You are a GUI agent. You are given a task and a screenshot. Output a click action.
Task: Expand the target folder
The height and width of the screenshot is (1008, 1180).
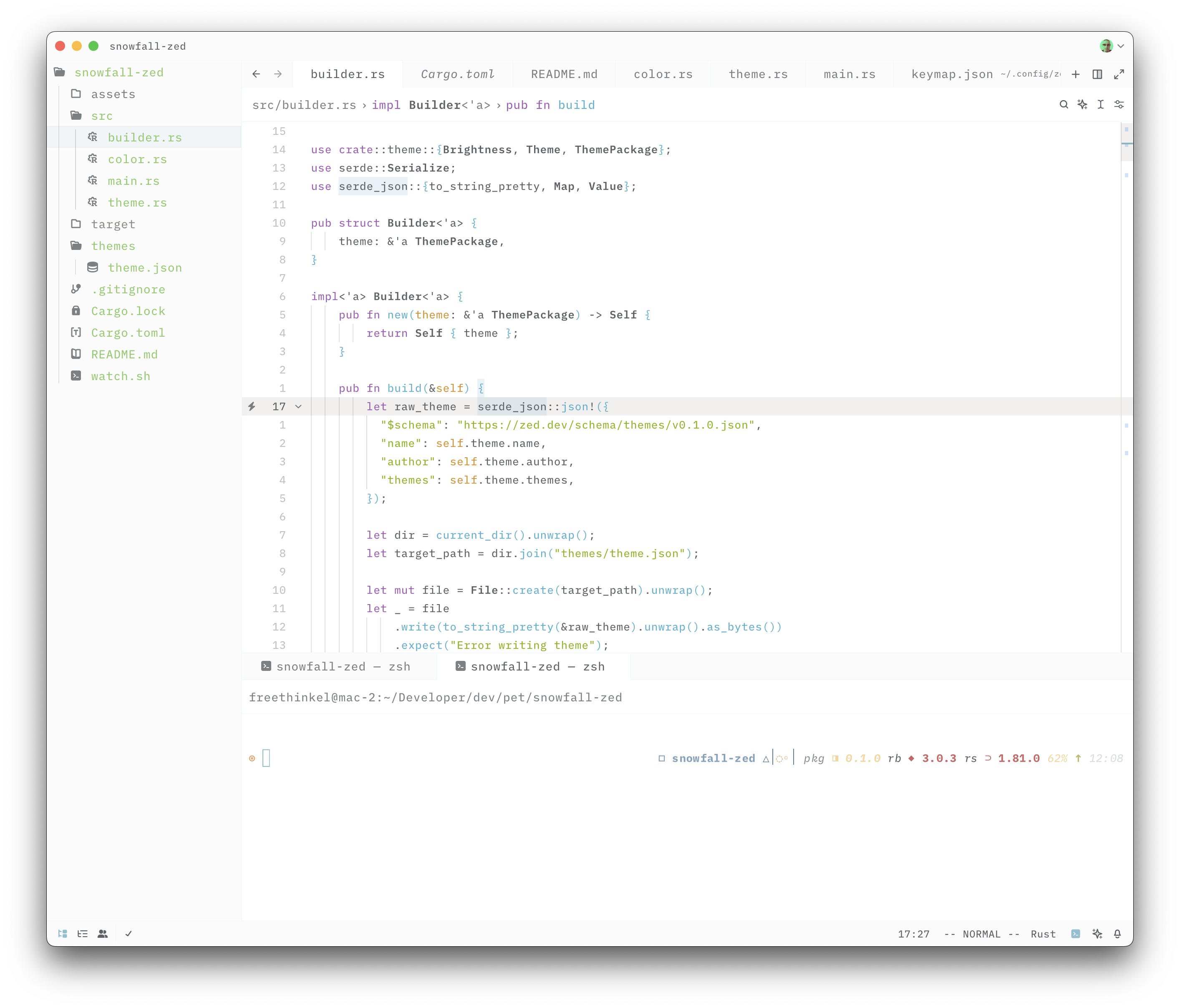tap(144, 224)
